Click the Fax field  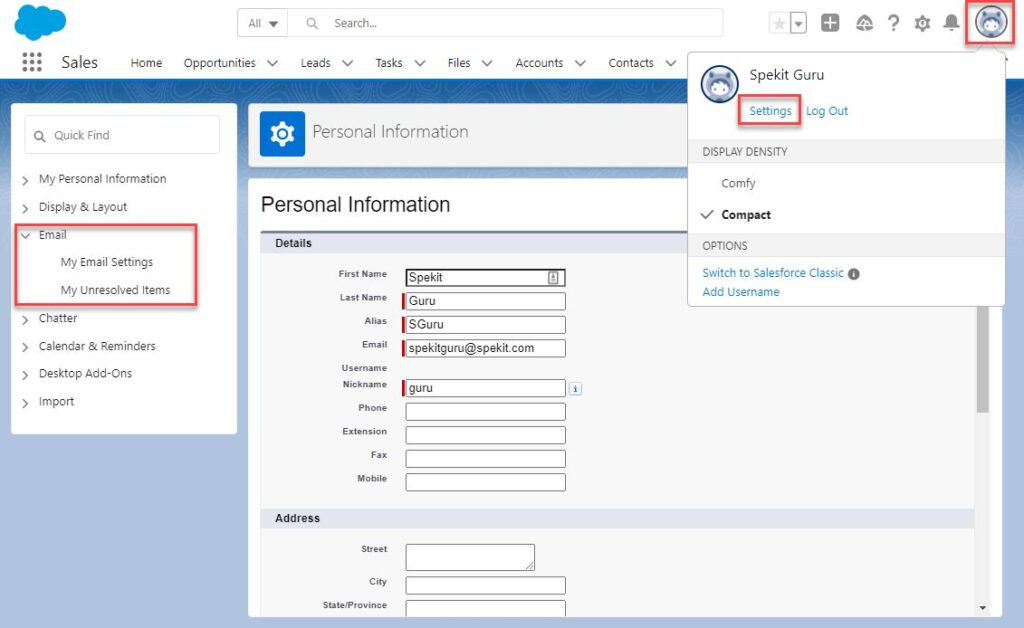(x=485, y=458)
